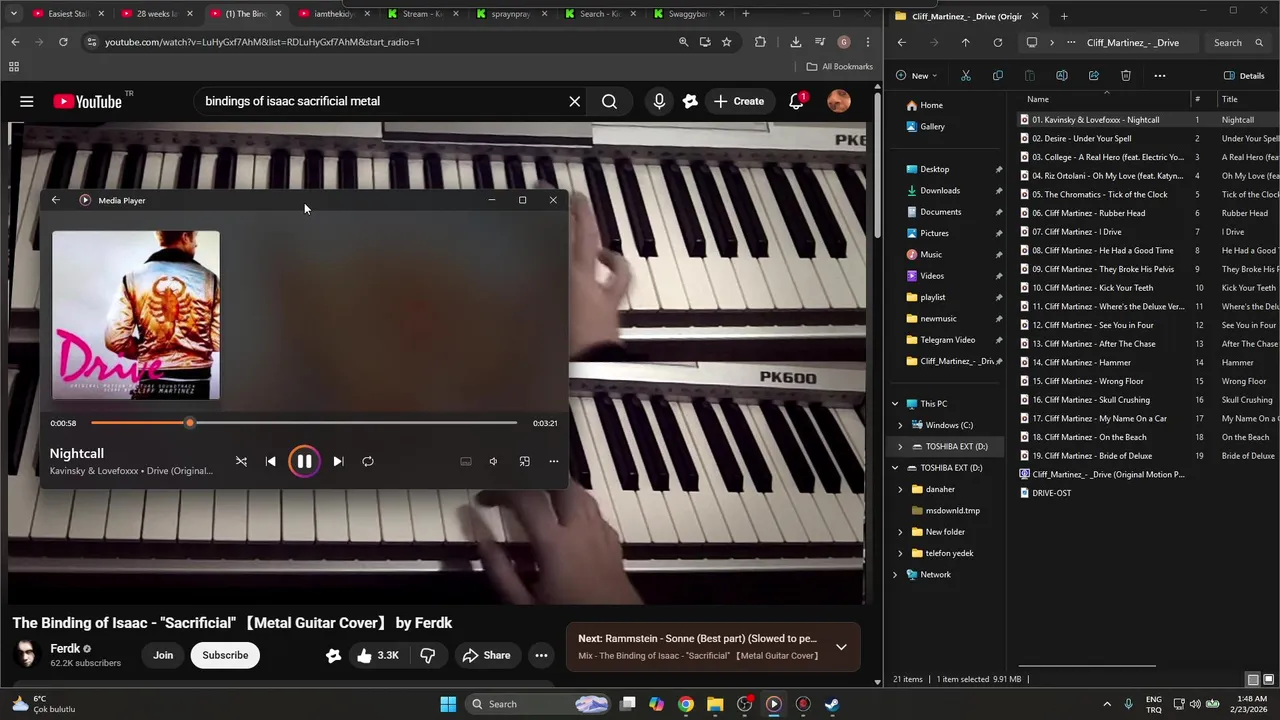This screenshot has height=720, width=1280.
Task: Click the Cut icon in File Explorer
Action: point(965,76)
